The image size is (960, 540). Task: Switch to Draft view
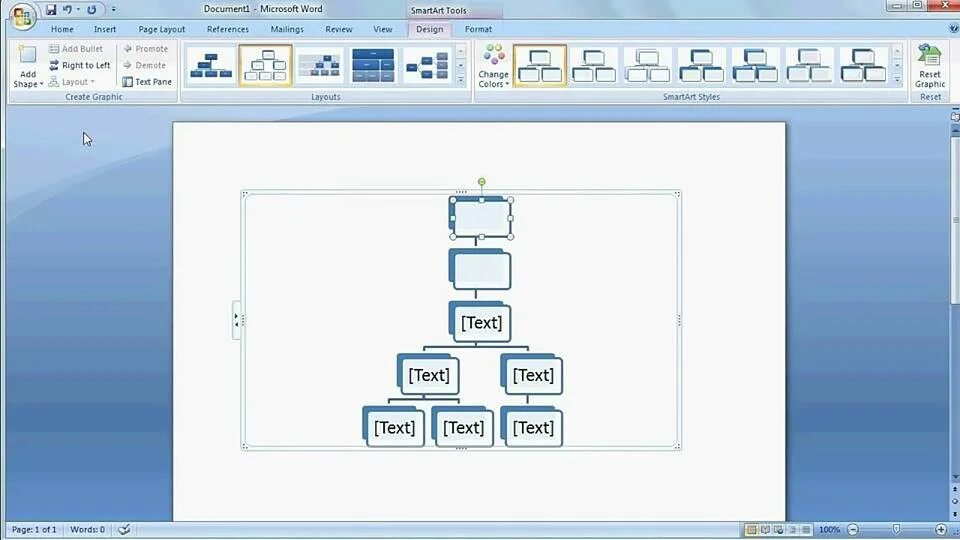[806, 530]
